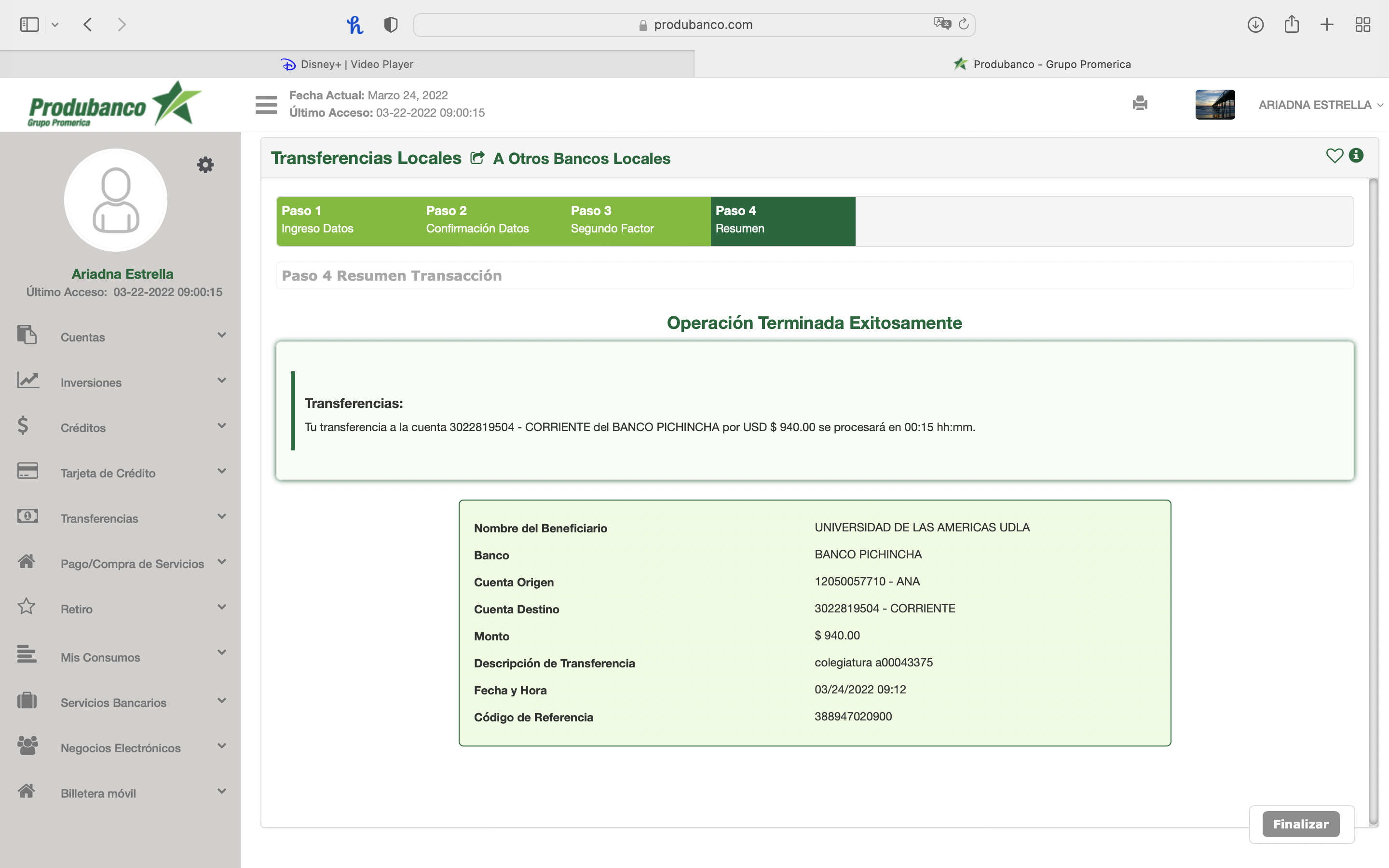Open the hamburger menu icon

coord(266,105)
